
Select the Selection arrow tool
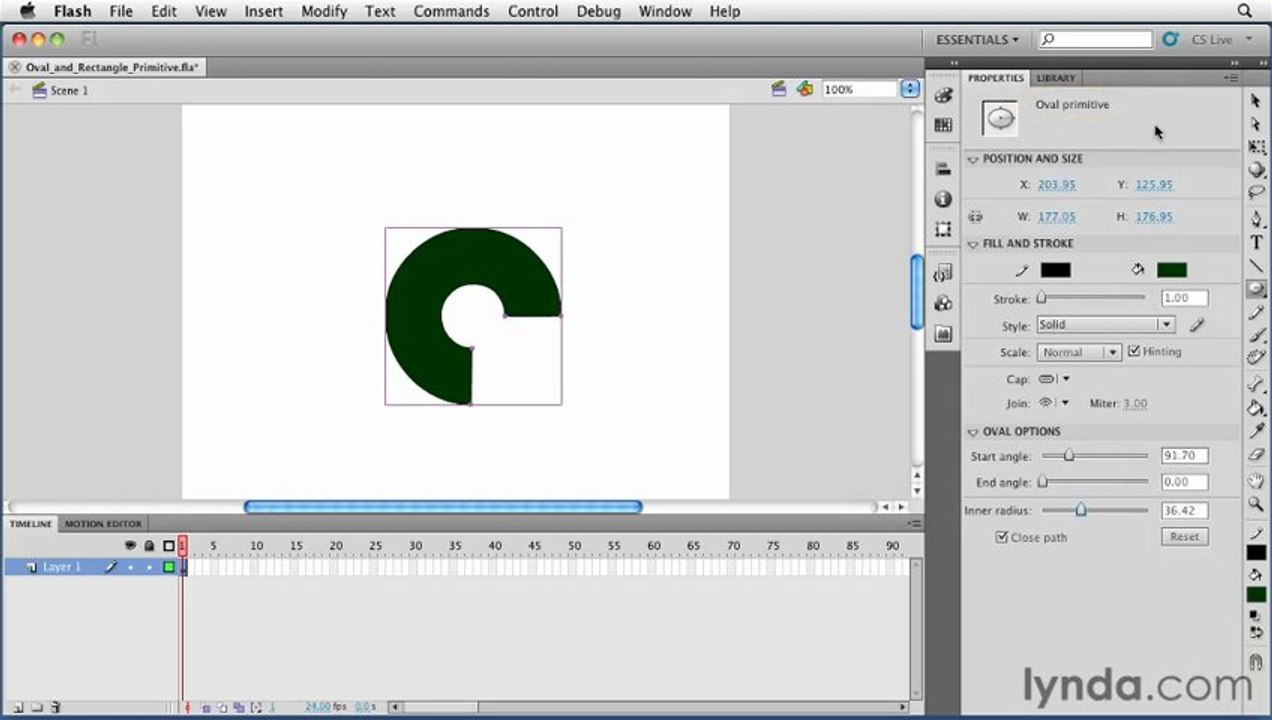(1256, 100)
